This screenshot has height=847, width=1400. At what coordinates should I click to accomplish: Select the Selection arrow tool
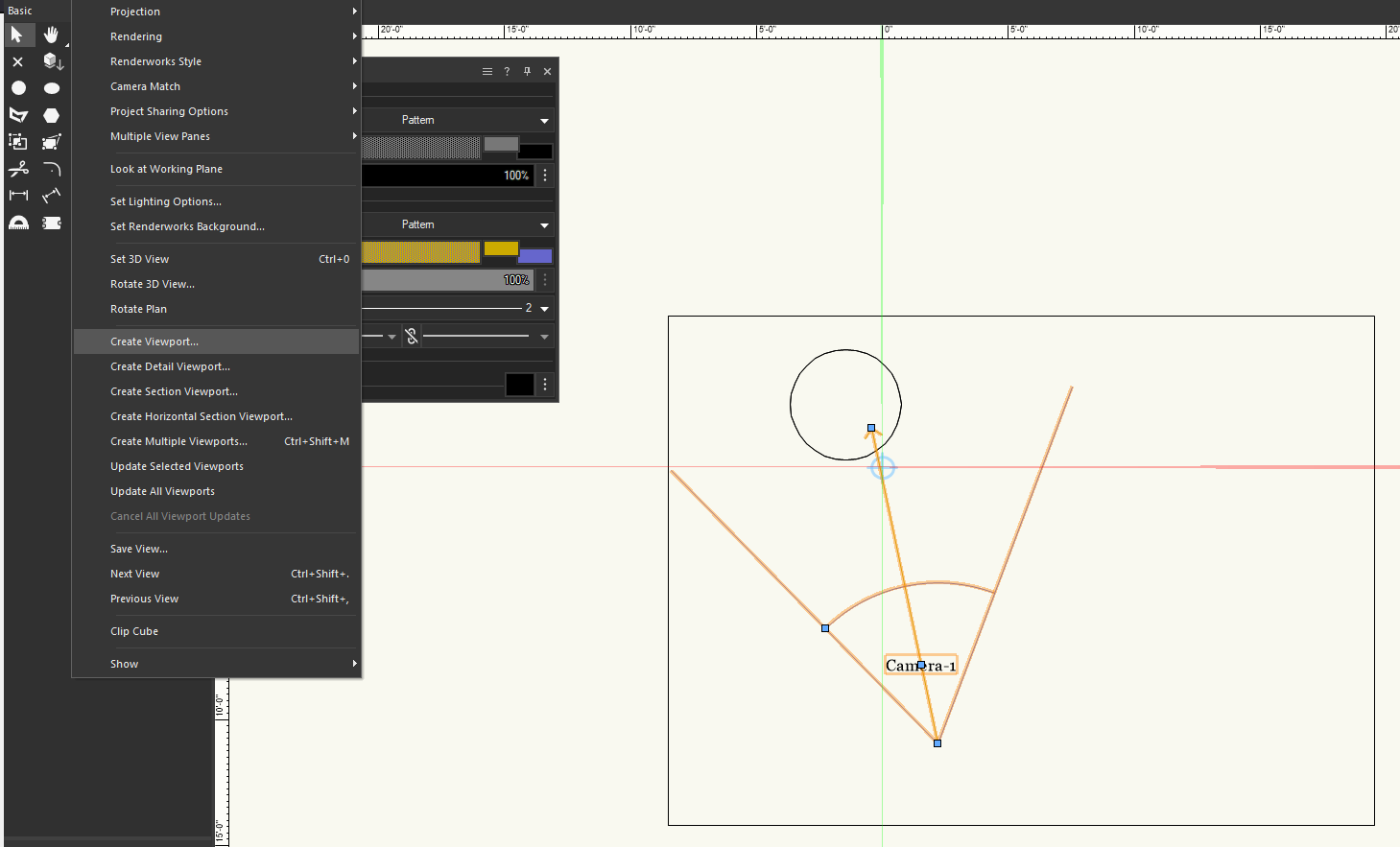(17, 35)
